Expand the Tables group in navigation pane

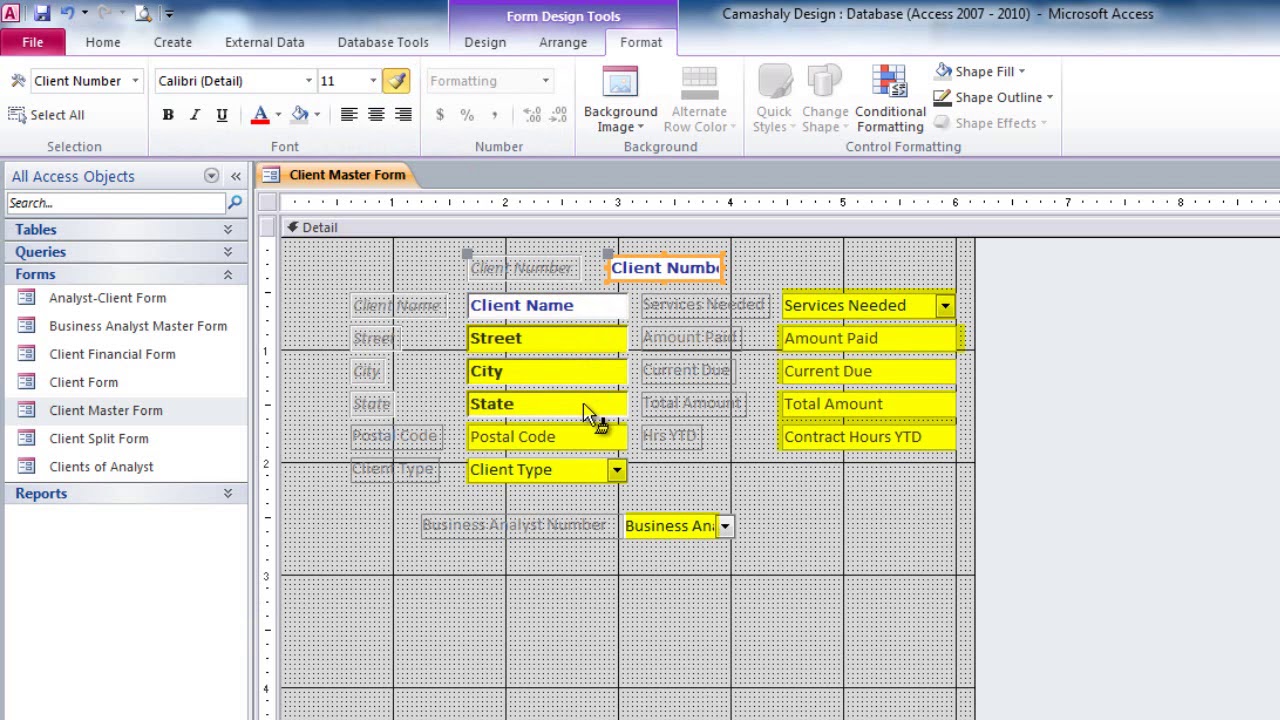228,230
